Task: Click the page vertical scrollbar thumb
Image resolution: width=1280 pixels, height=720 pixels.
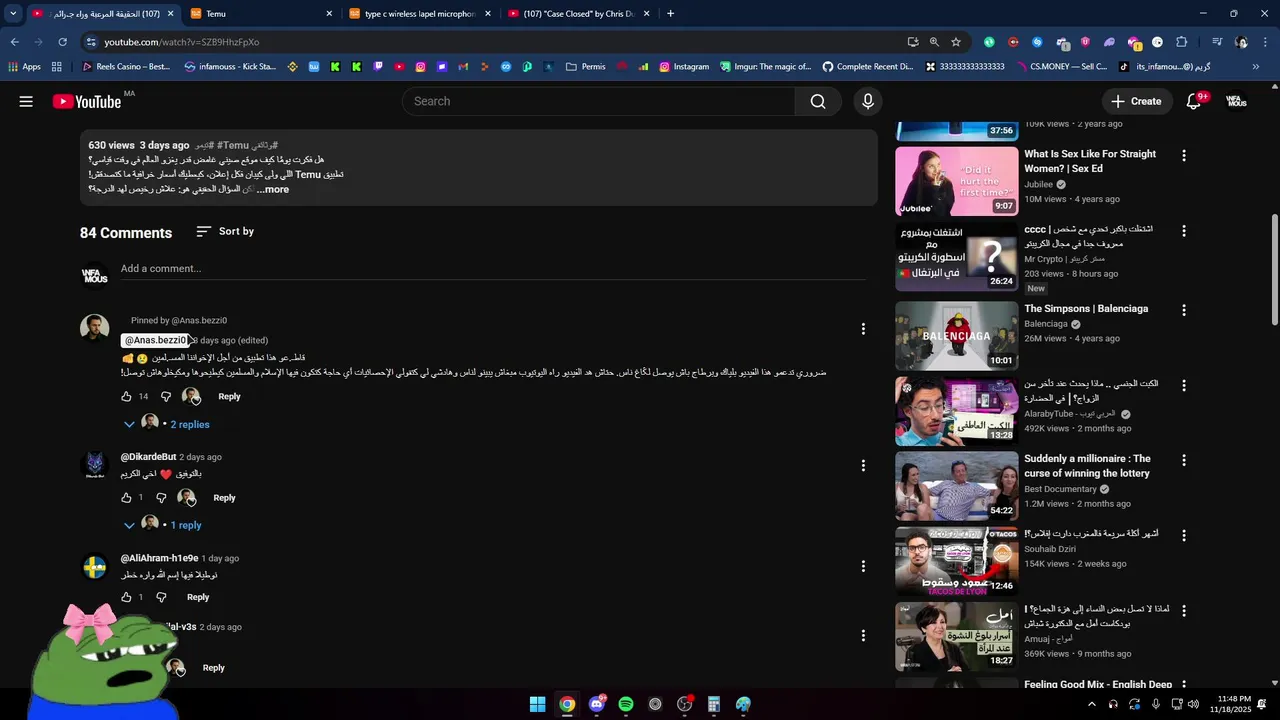Action: click(1274, 269)
